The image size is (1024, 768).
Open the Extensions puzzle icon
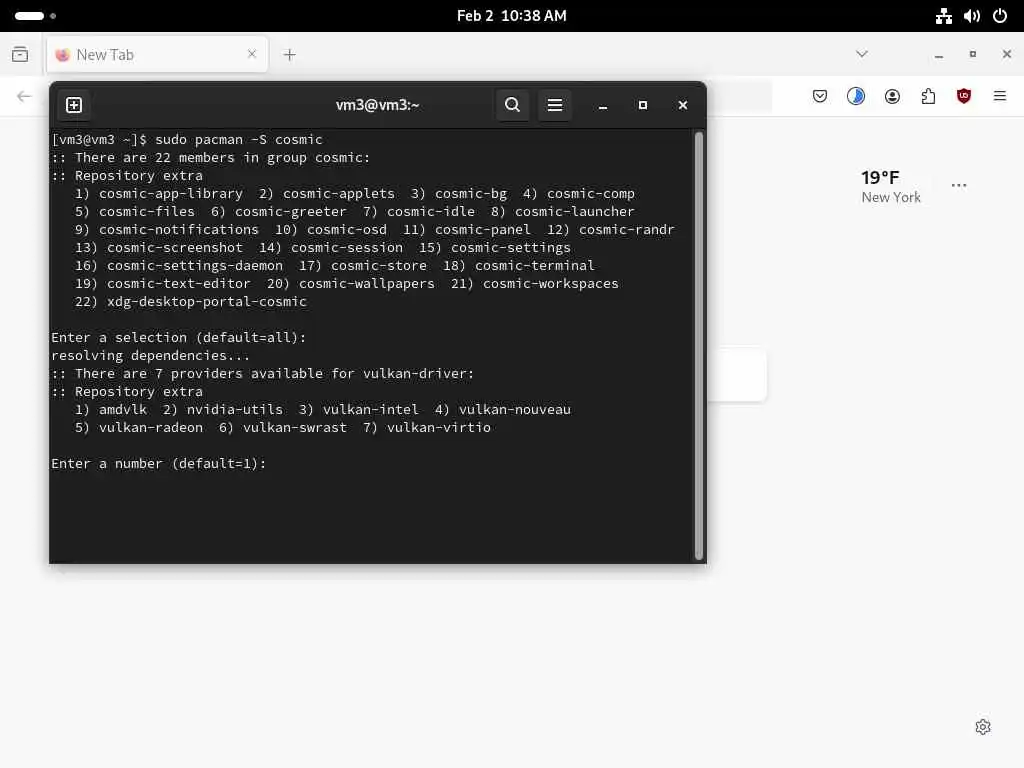click(x=928, y=97)
